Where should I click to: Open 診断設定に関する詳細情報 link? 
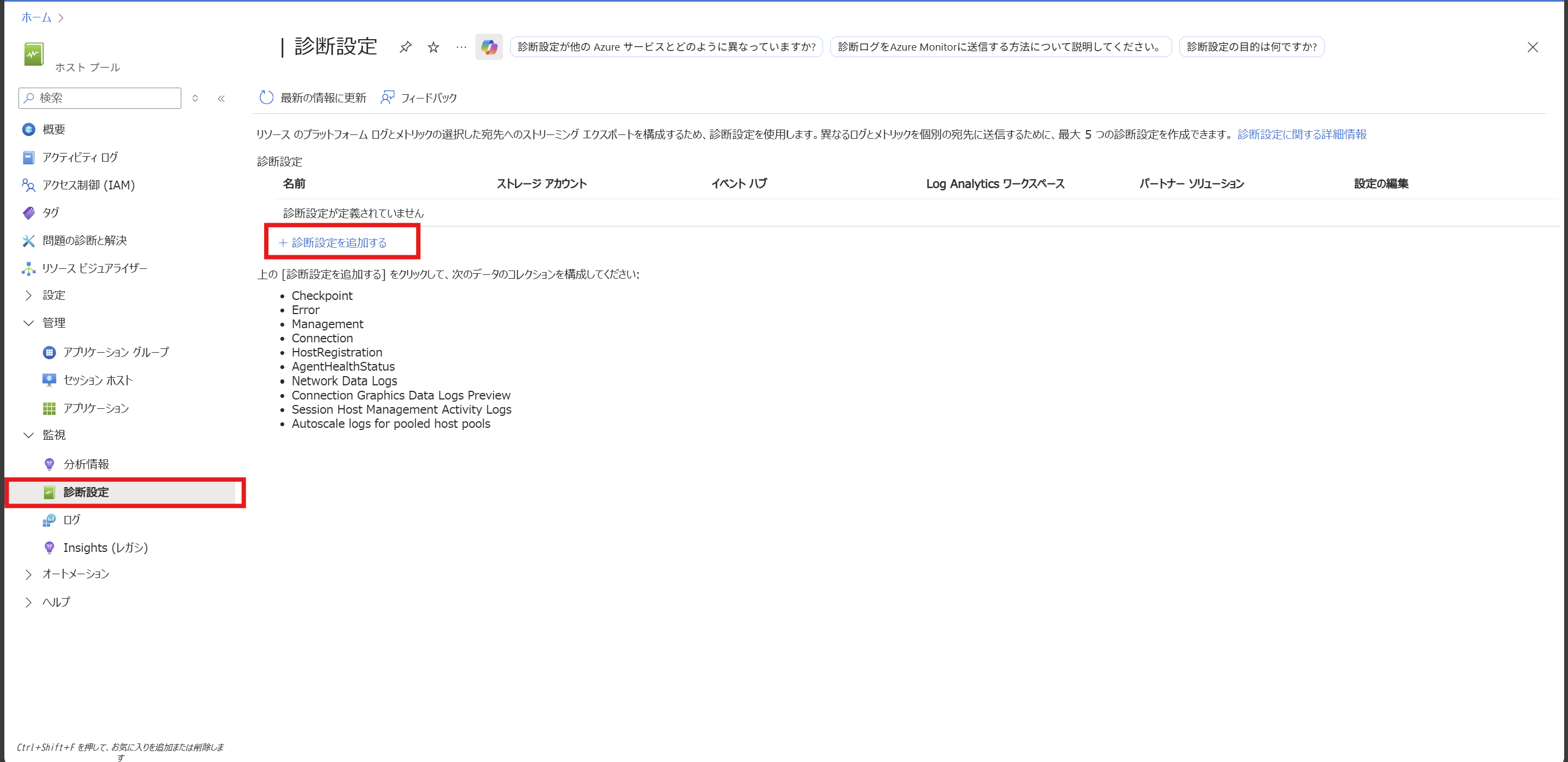1301,134
